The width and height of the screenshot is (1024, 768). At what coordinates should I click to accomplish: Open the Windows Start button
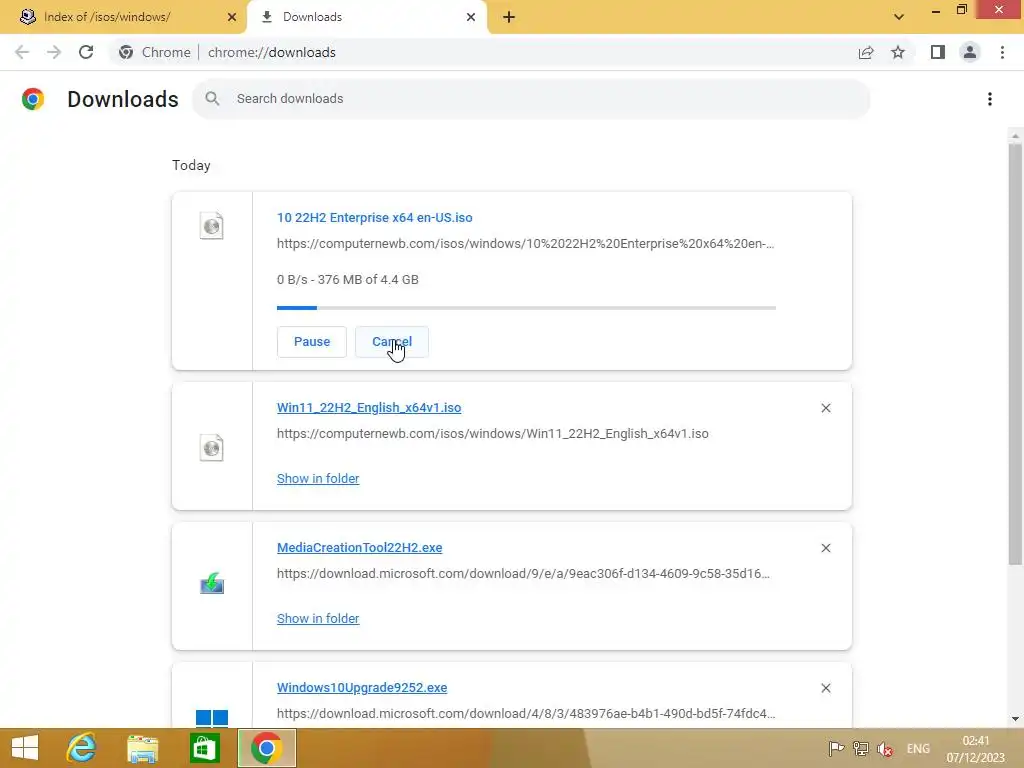[25, 748]
